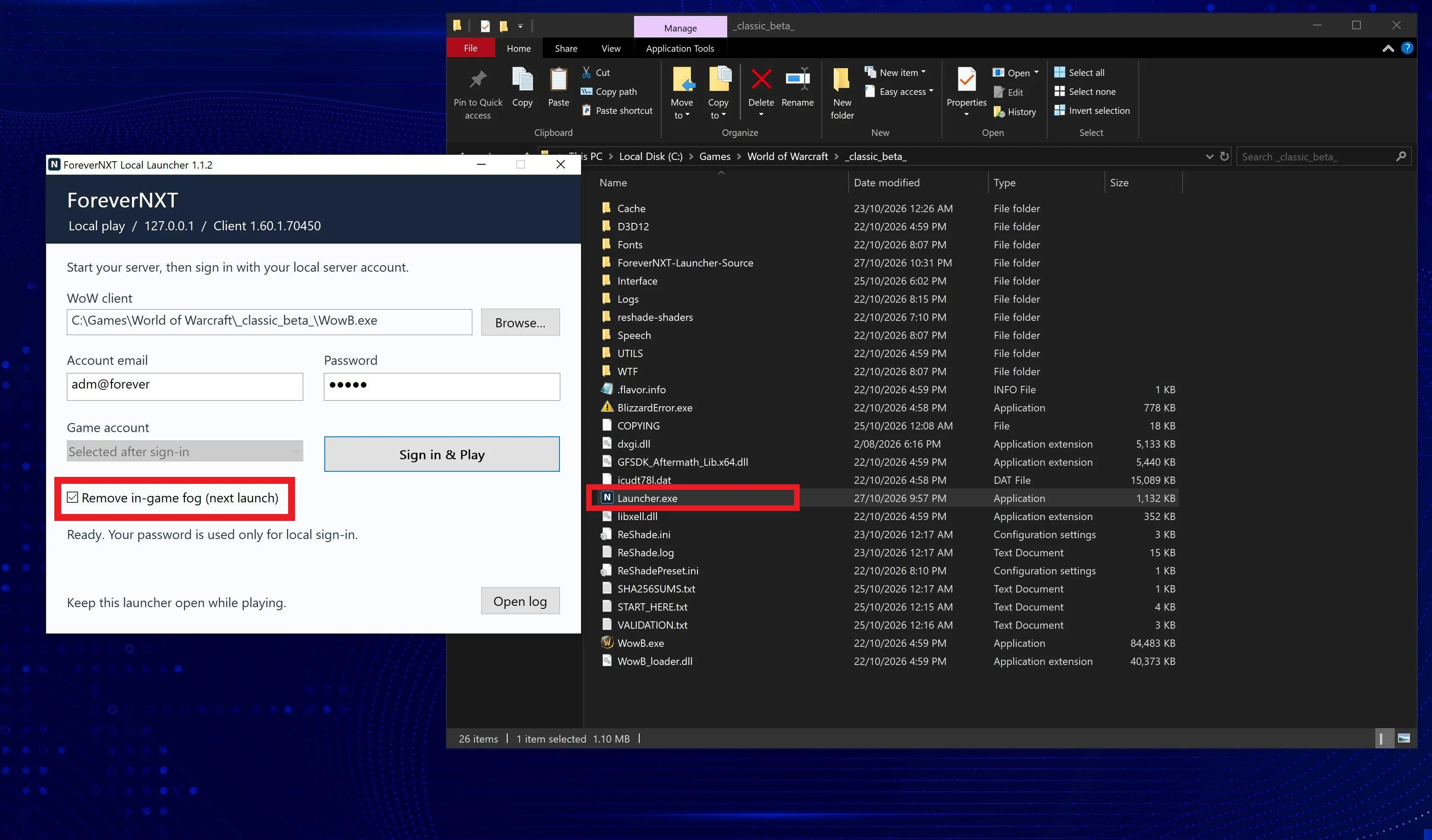This screenshot has width=1432, height=840.
Task: Click the Manage contextual tab
Action: point(680,27)
